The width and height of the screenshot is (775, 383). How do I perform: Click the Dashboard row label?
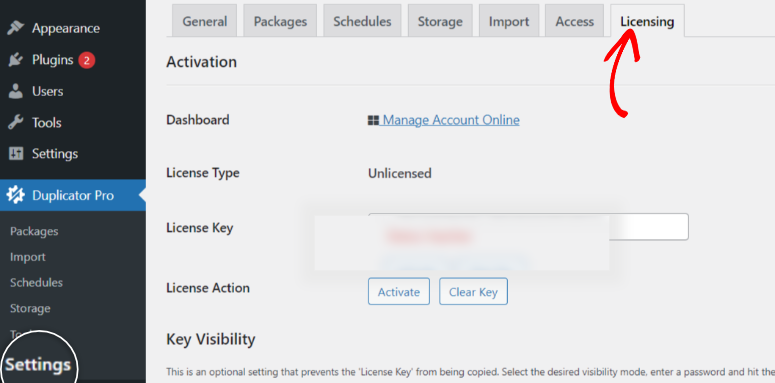(198, 120)
